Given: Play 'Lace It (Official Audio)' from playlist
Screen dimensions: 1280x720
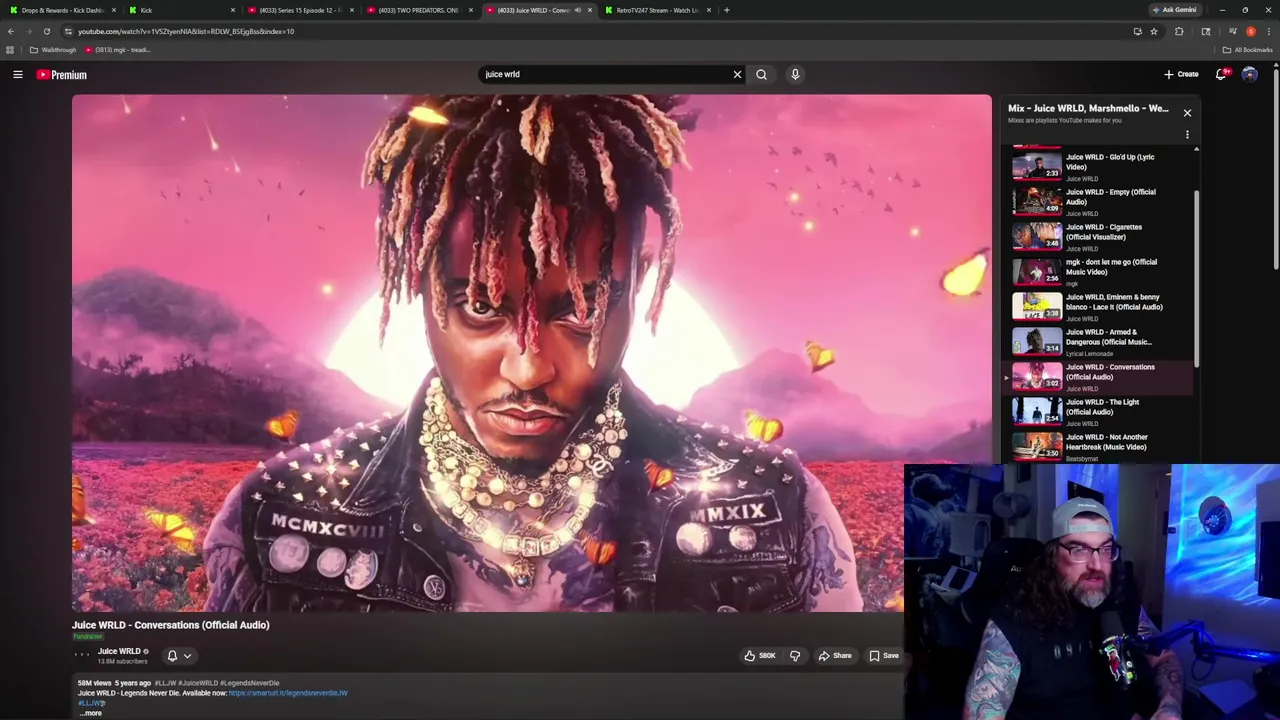Looking at the screenshot, I should [1098, 305].
